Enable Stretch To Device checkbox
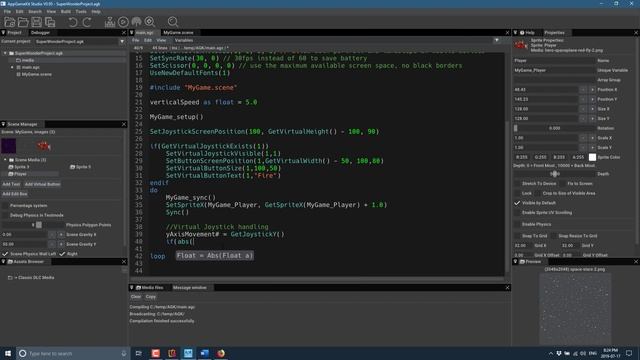This screenshot has width=640, height=360. click(517, 183)
